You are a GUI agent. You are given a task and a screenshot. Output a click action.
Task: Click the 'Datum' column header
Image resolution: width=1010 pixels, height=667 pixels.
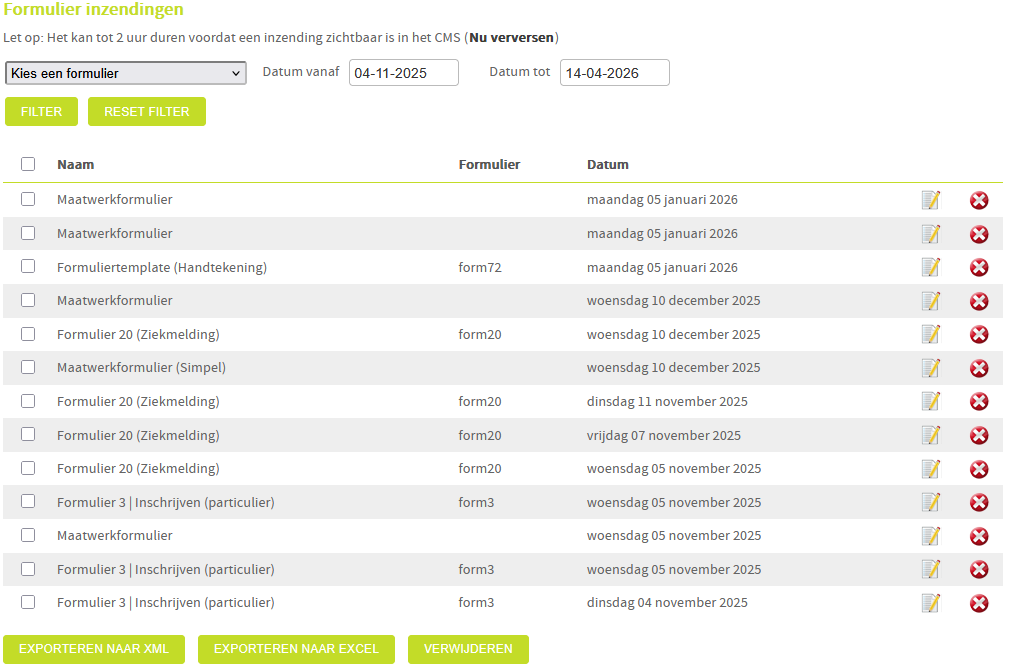(607, 164)
